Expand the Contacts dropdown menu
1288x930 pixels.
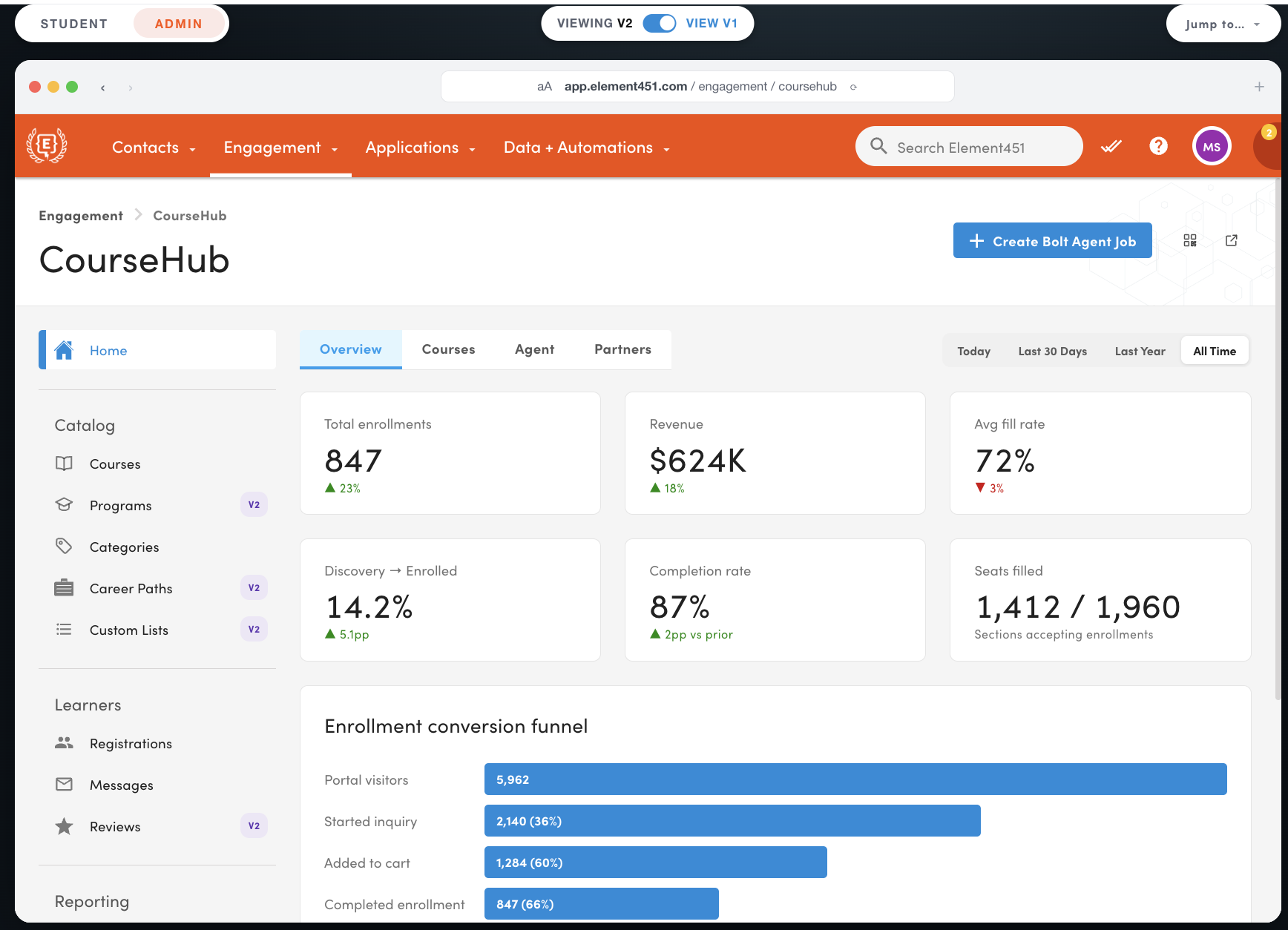(x=154, y=147)
